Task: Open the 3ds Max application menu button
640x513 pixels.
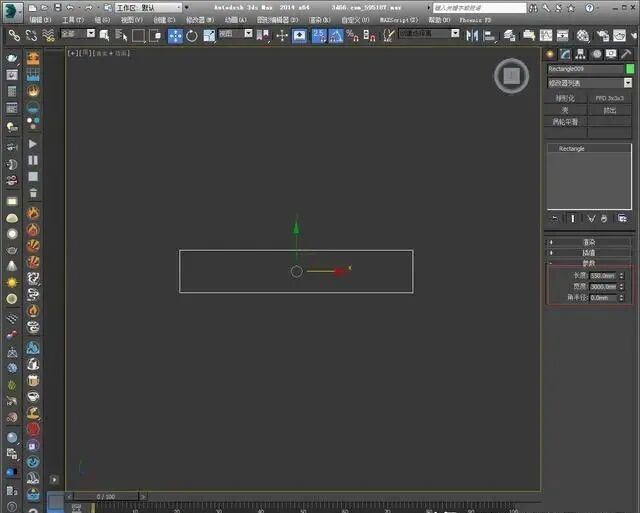Action: tap(13, 11)
